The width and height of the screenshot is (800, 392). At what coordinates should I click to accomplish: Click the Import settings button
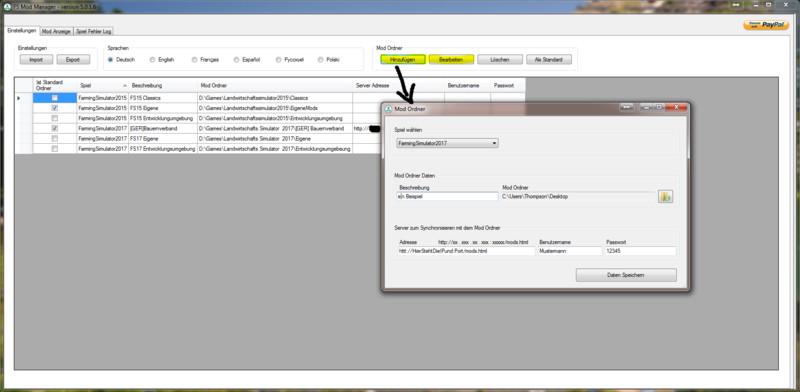[x=36, y=60]
